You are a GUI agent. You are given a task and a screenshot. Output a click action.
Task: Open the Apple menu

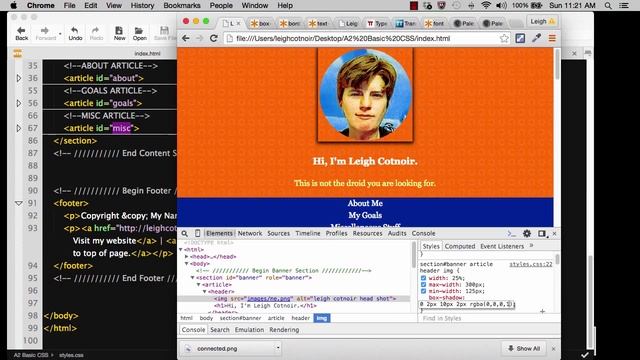pos(13,6)
